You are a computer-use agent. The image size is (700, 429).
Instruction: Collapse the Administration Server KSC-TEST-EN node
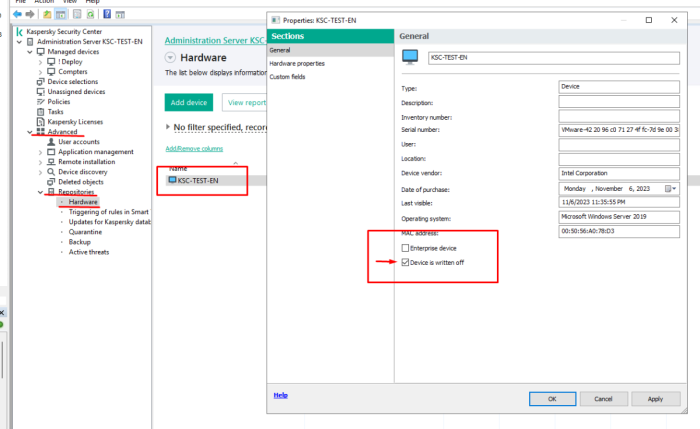[19, 42]
